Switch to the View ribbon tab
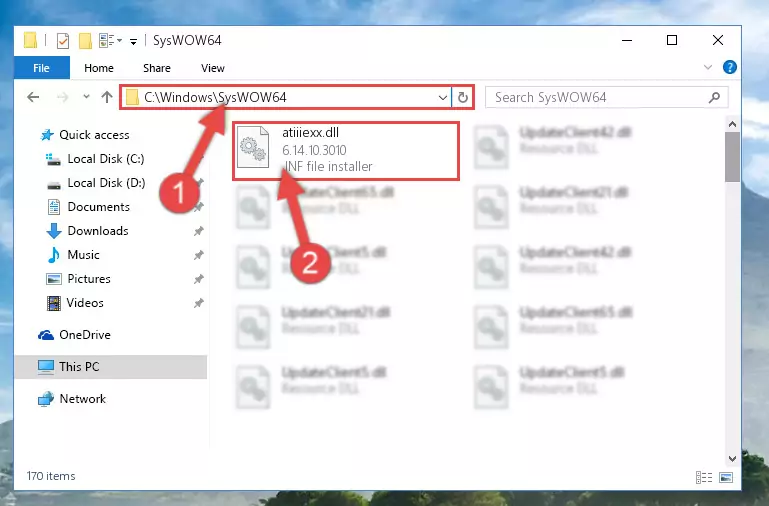 213,68
